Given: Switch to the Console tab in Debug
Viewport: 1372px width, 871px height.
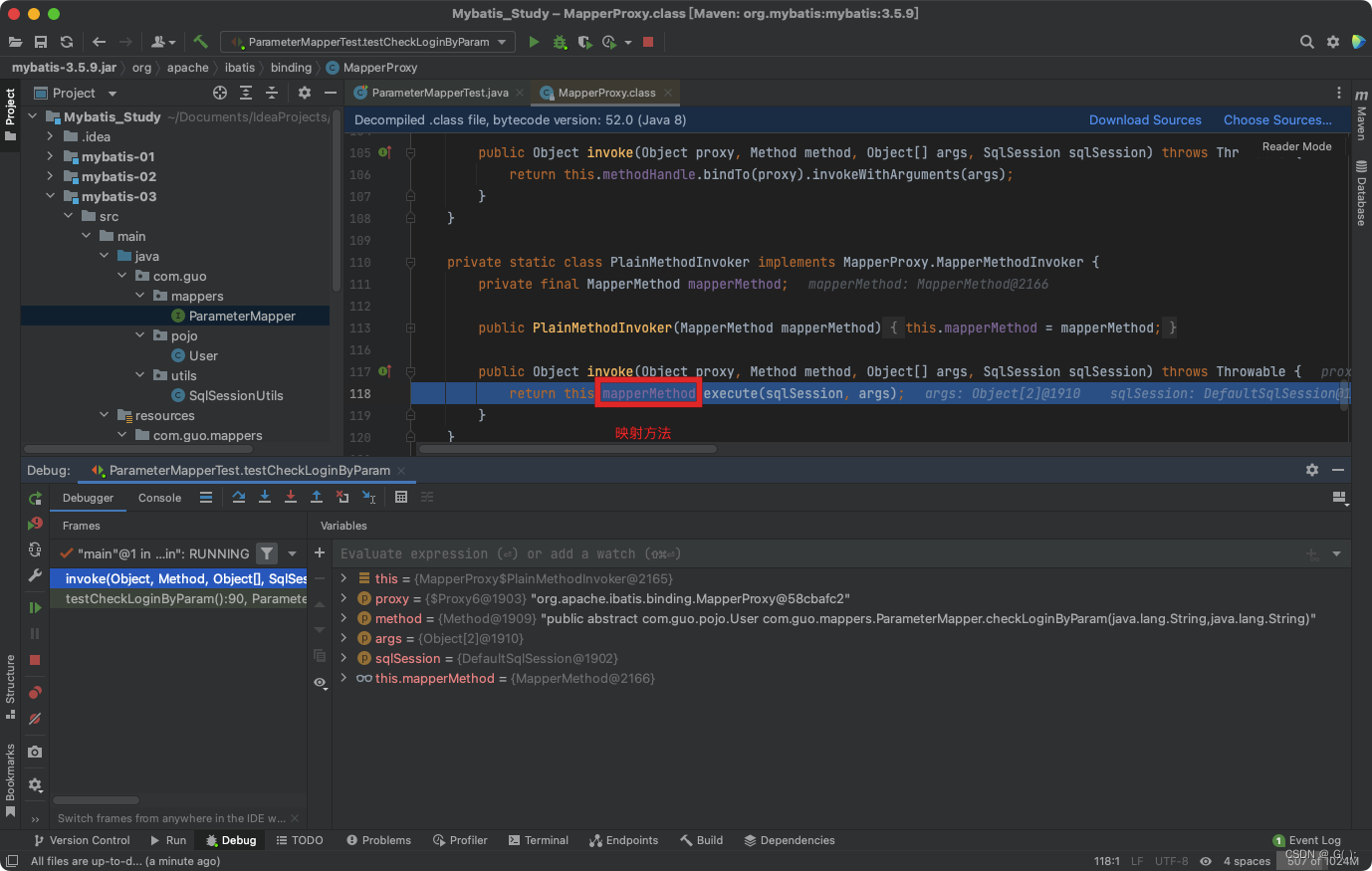Looking at the screenshot, I should (x=159, y=498).
